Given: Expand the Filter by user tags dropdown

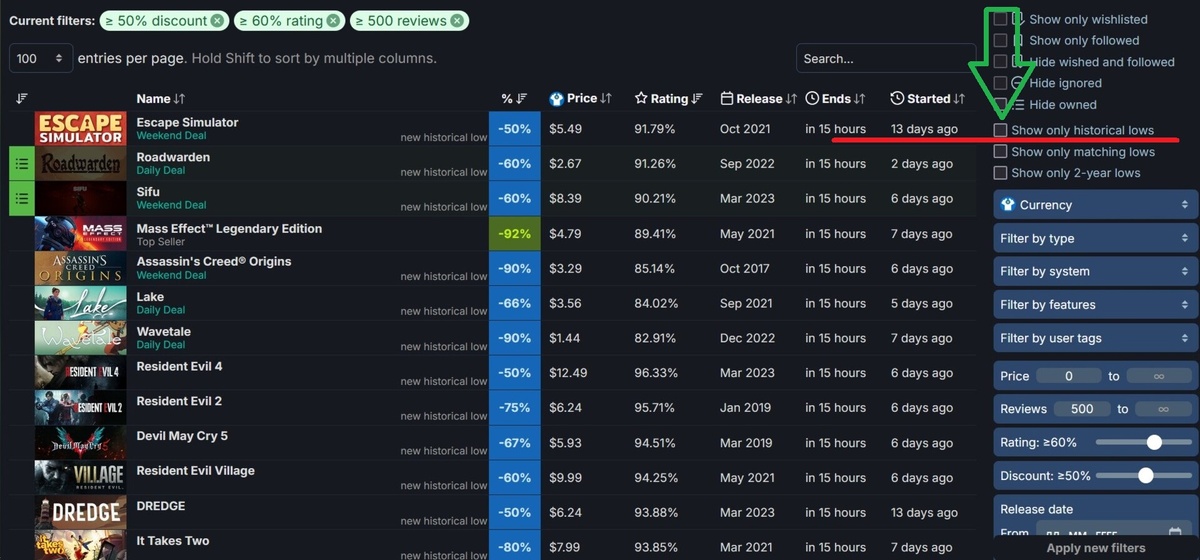Looking at the screenshot, I should 1096,338.
